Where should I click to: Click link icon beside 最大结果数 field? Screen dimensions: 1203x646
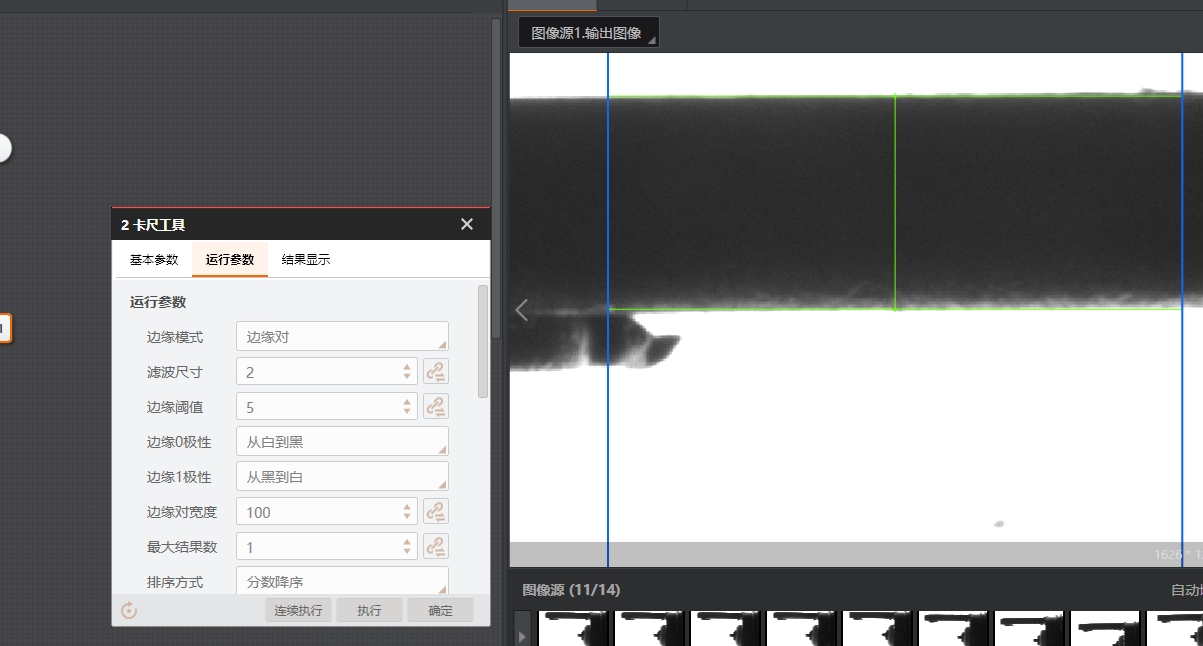click(x=435, y=547)
